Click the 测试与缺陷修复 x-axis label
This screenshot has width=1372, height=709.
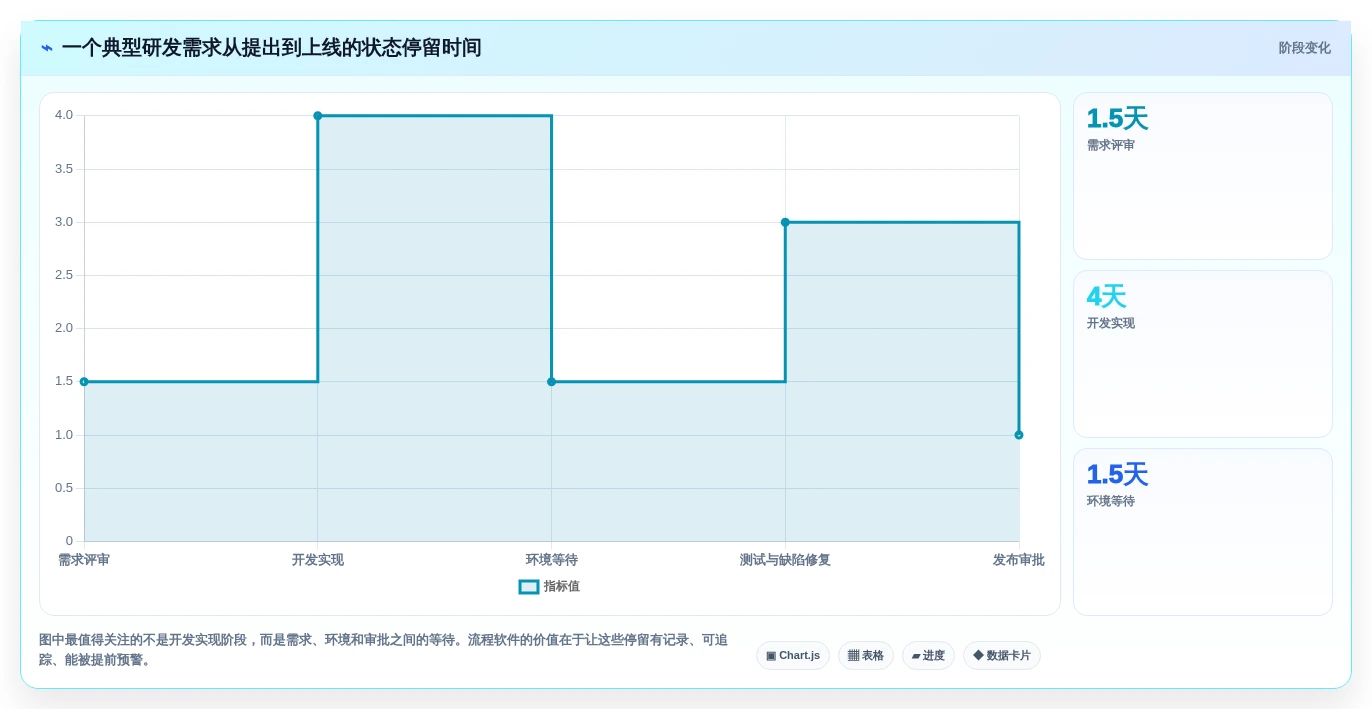(x=785, y=560)
